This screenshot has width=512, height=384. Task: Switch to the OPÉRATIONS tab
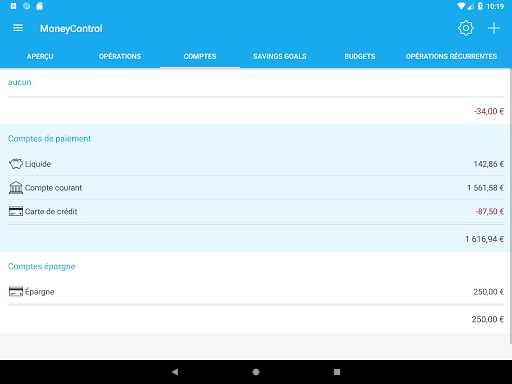pos(120,56)
